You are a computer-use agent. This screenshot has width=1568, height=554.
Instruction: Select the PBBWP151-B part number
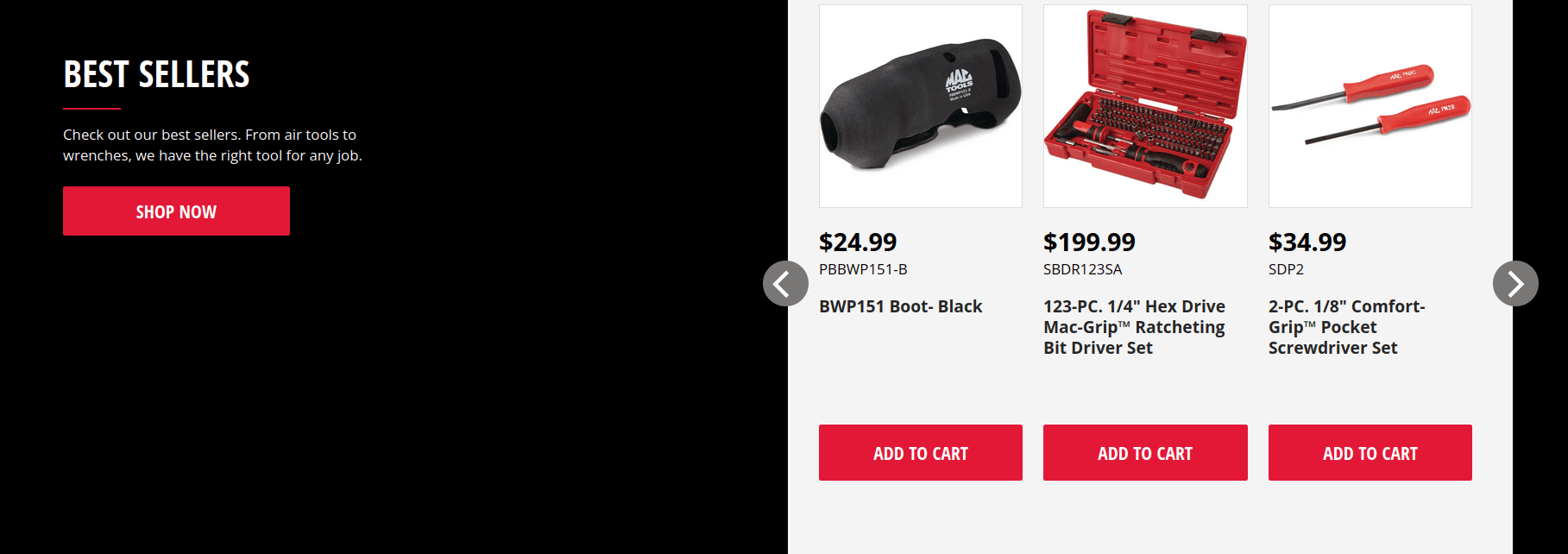(x=863, y=269)
